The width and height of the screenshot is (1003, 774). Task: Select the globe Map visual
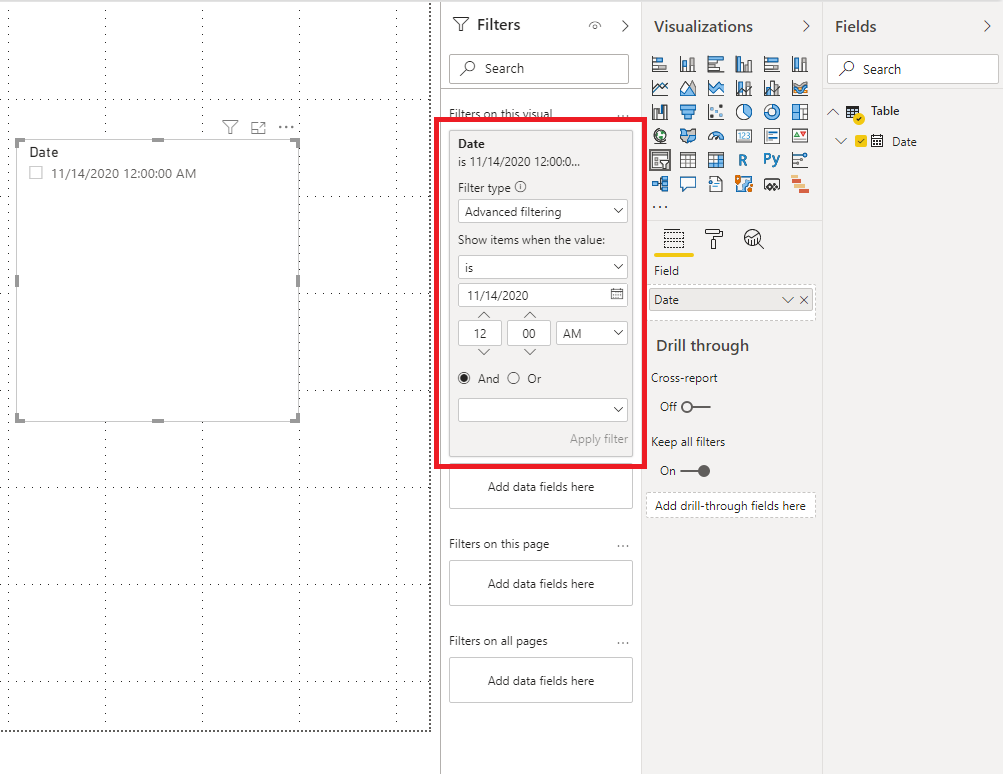[659, 136]
